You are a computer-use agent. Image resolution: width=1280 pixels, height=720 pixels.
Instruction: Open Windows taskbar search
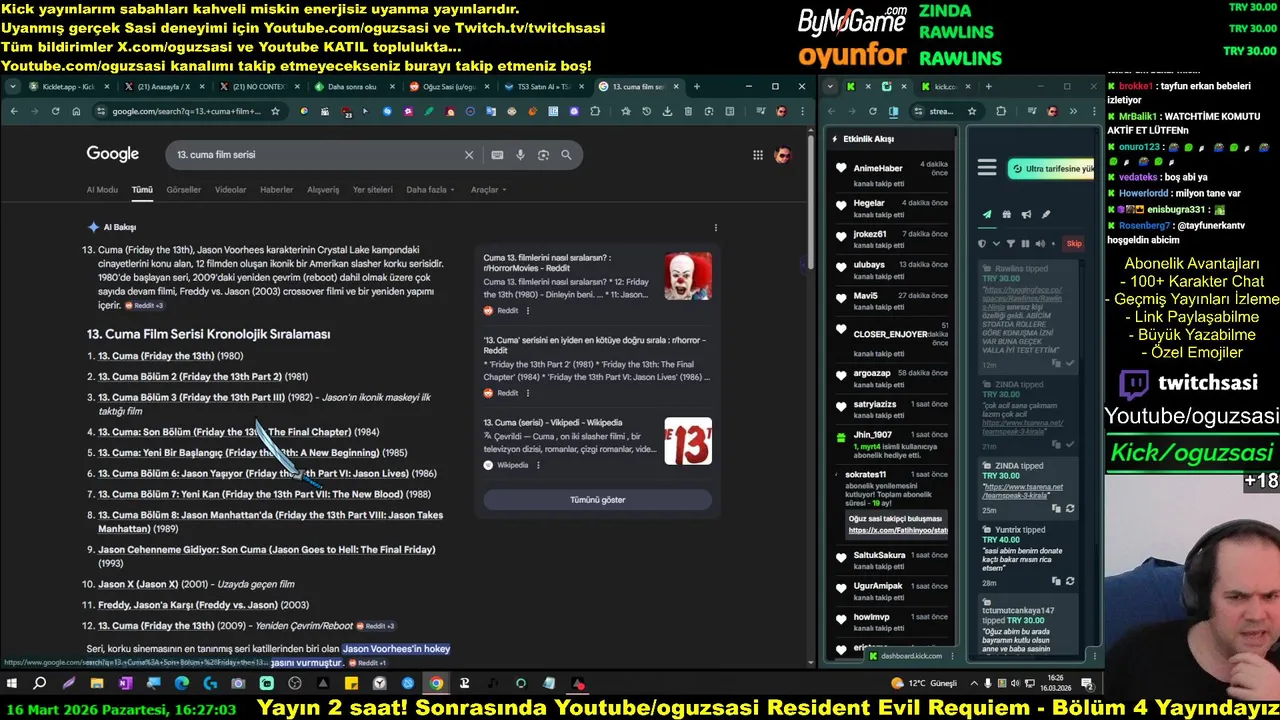tap(40, 684)
